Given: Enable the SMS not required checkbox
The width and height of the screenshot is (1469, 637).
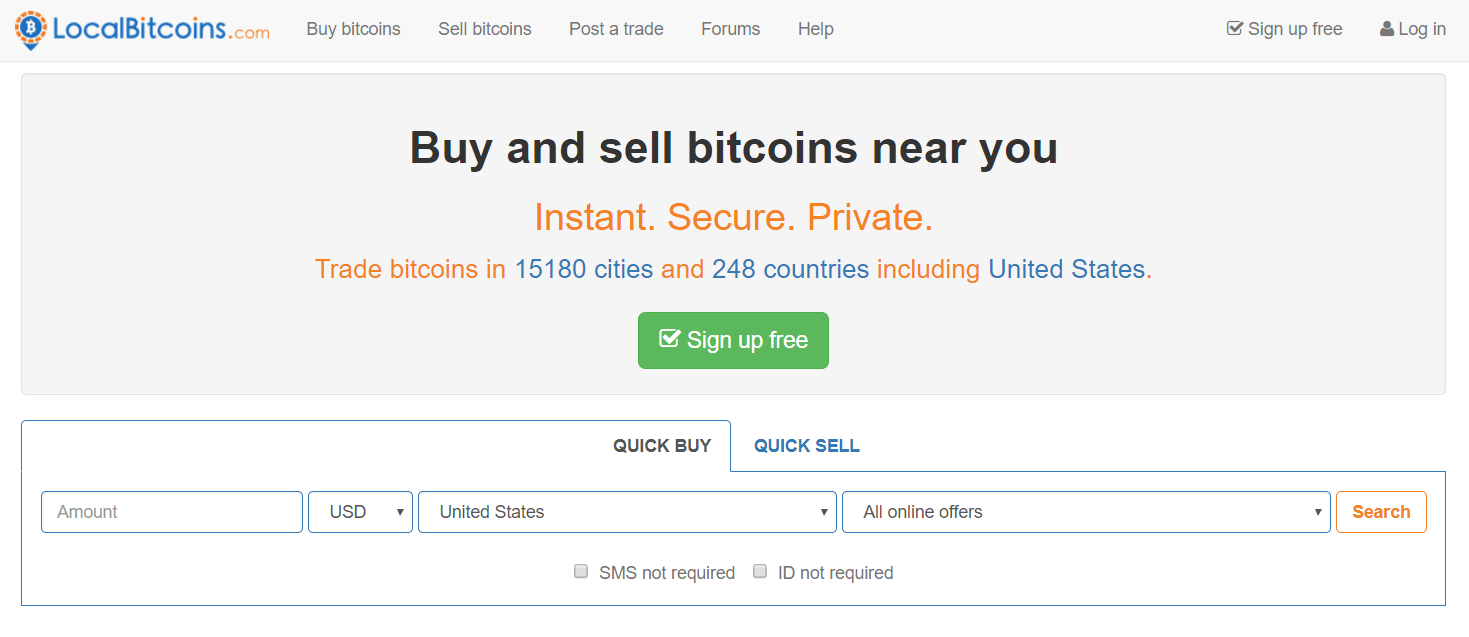Looking at the screenshot, I should (x=581, y=572).
